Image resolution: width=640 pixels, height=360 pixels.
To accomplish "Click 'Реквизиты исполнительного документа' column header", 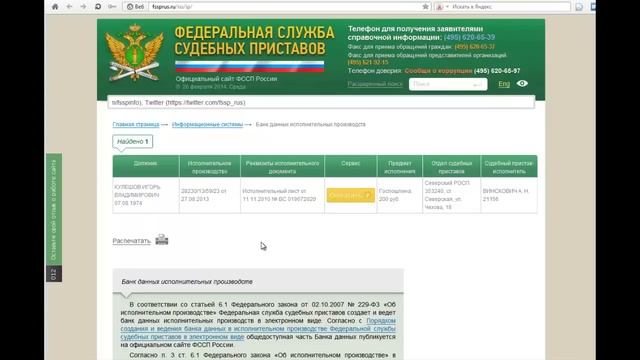I will point(282,167).
